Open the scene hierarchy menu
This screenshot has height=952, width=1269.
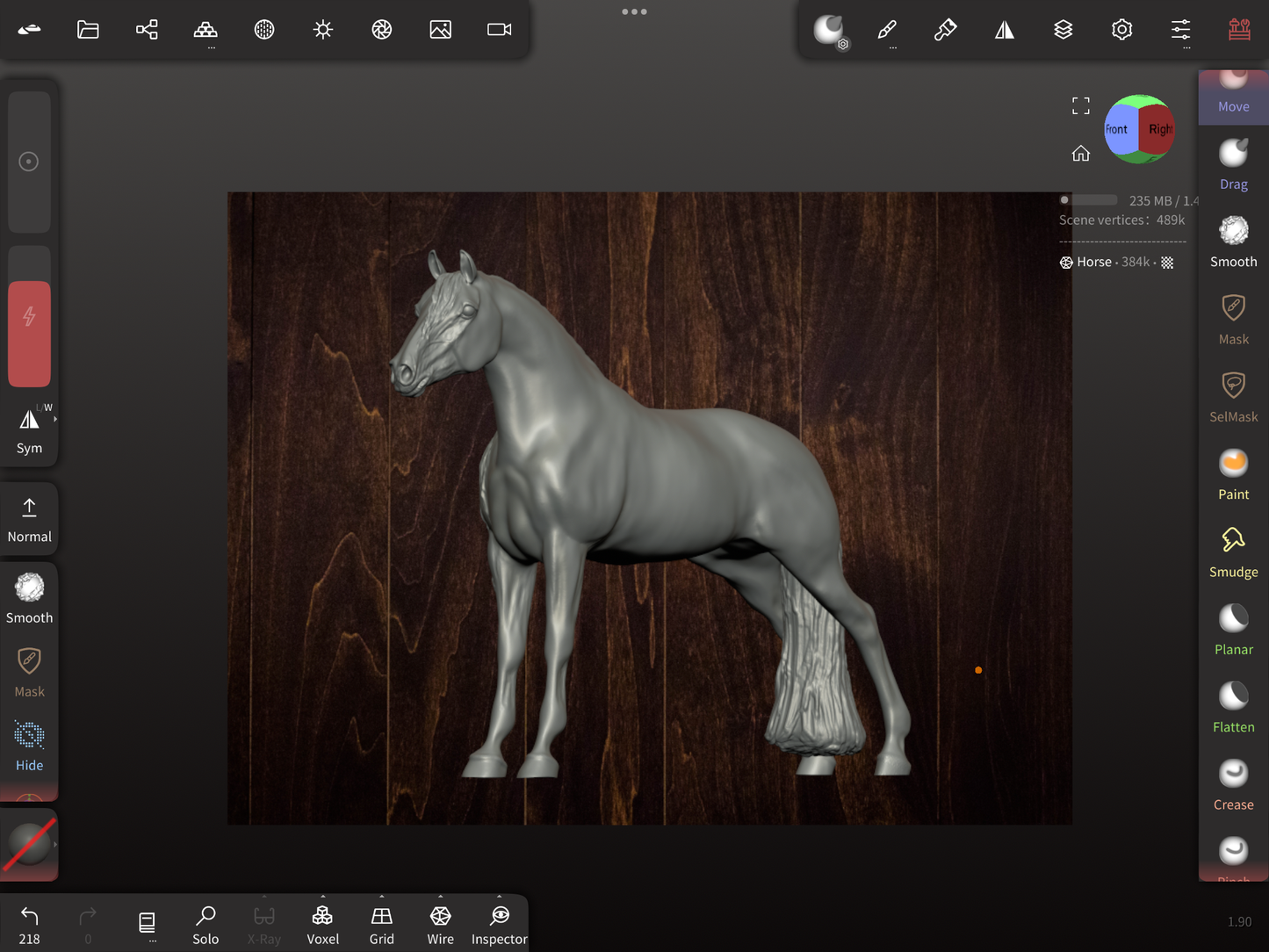[x=147, y=30]
